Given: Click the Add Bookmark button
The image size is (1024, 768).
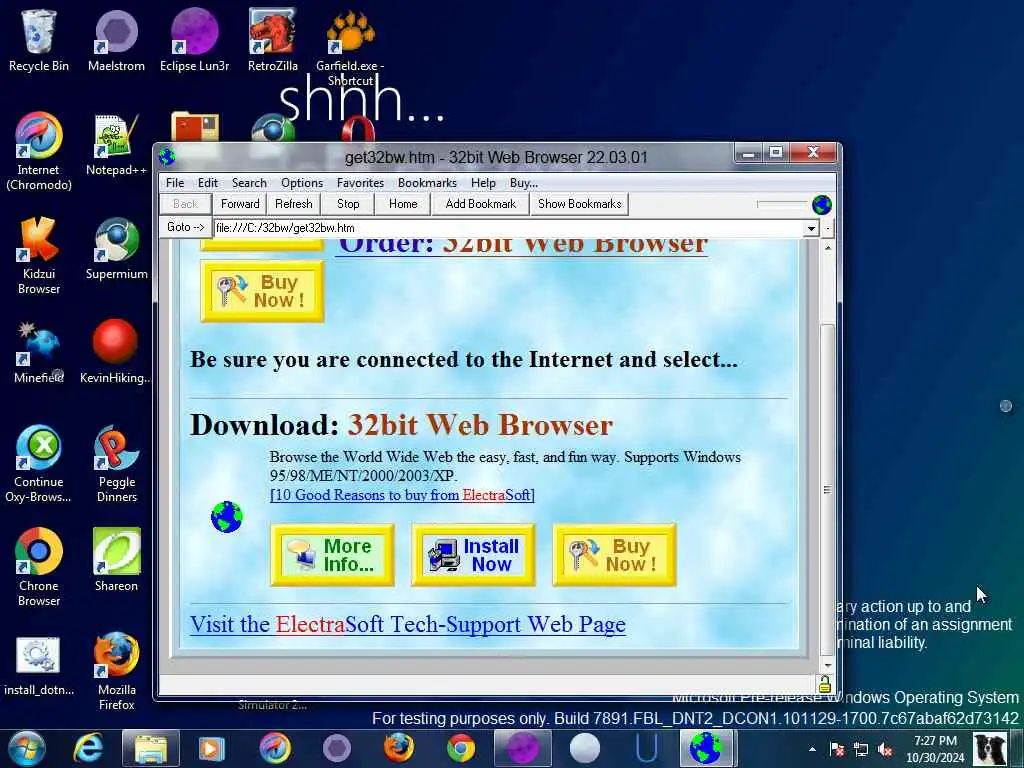Looking at the screenshot, I should point(481,204).
